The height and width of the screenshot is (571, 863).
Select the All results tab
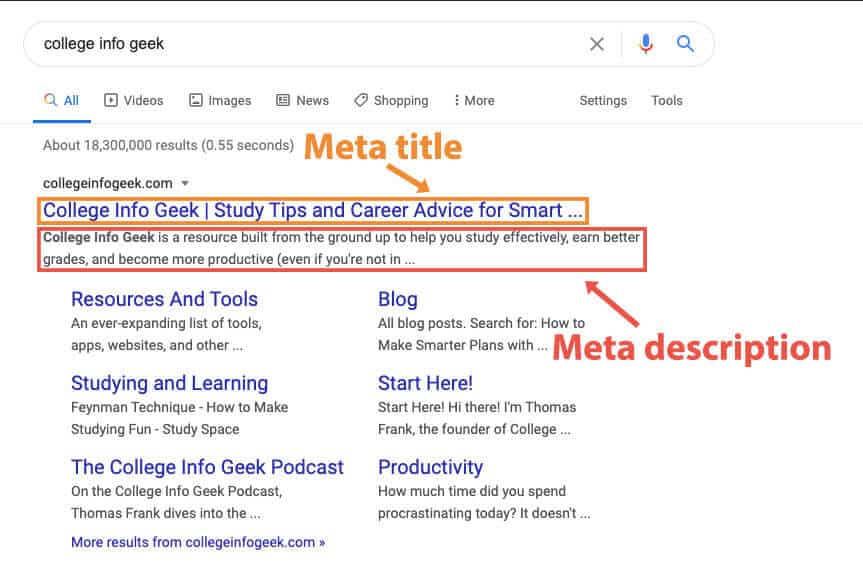[x=61, y=101]
